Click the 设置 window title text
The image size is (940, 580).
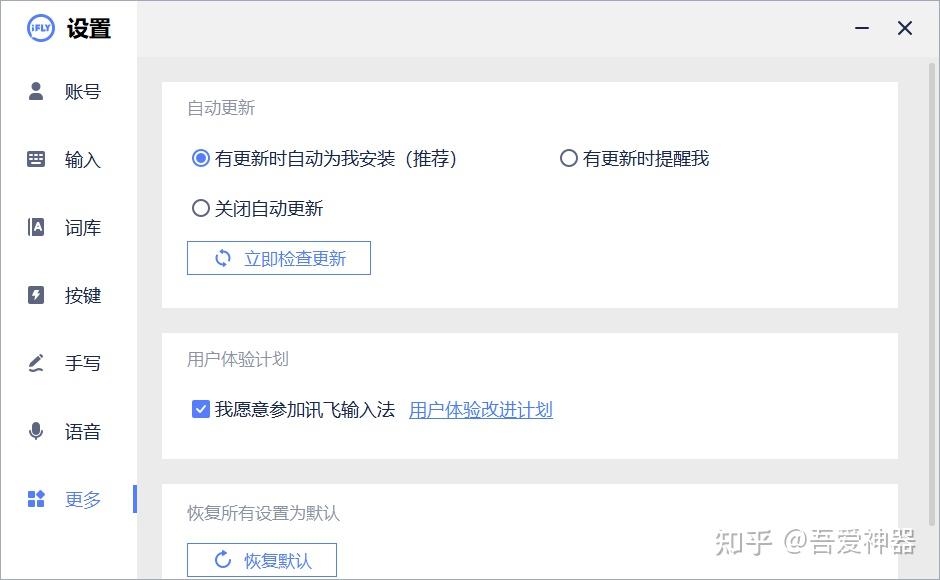89,28
